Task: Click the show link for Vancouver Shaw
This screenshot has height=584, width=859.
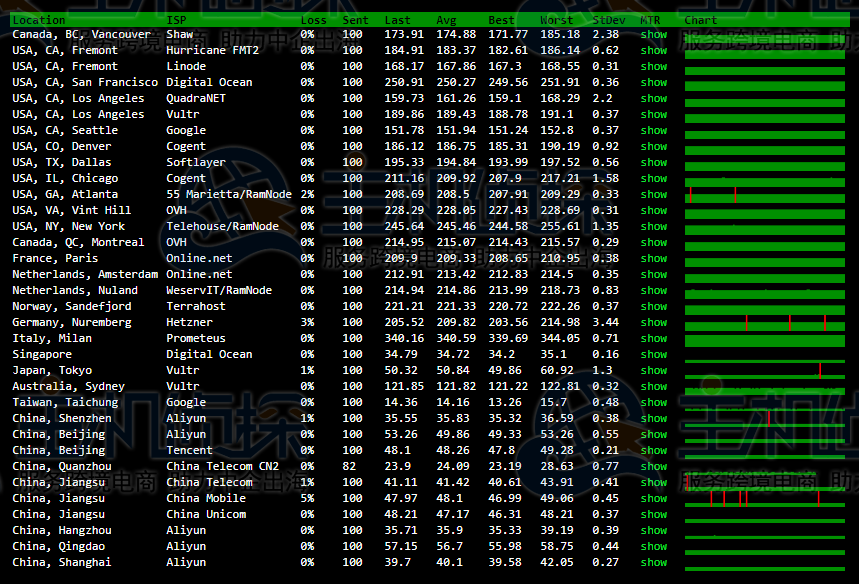Action: (x=654, y=34)
